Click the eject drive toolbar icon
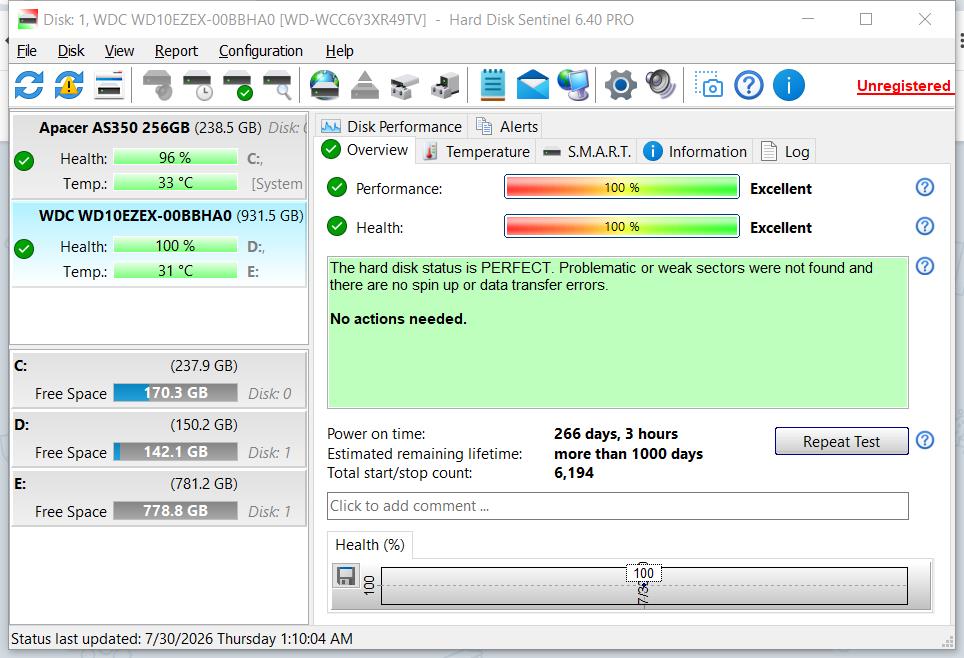964x658 pixels. tap(365, 85)
